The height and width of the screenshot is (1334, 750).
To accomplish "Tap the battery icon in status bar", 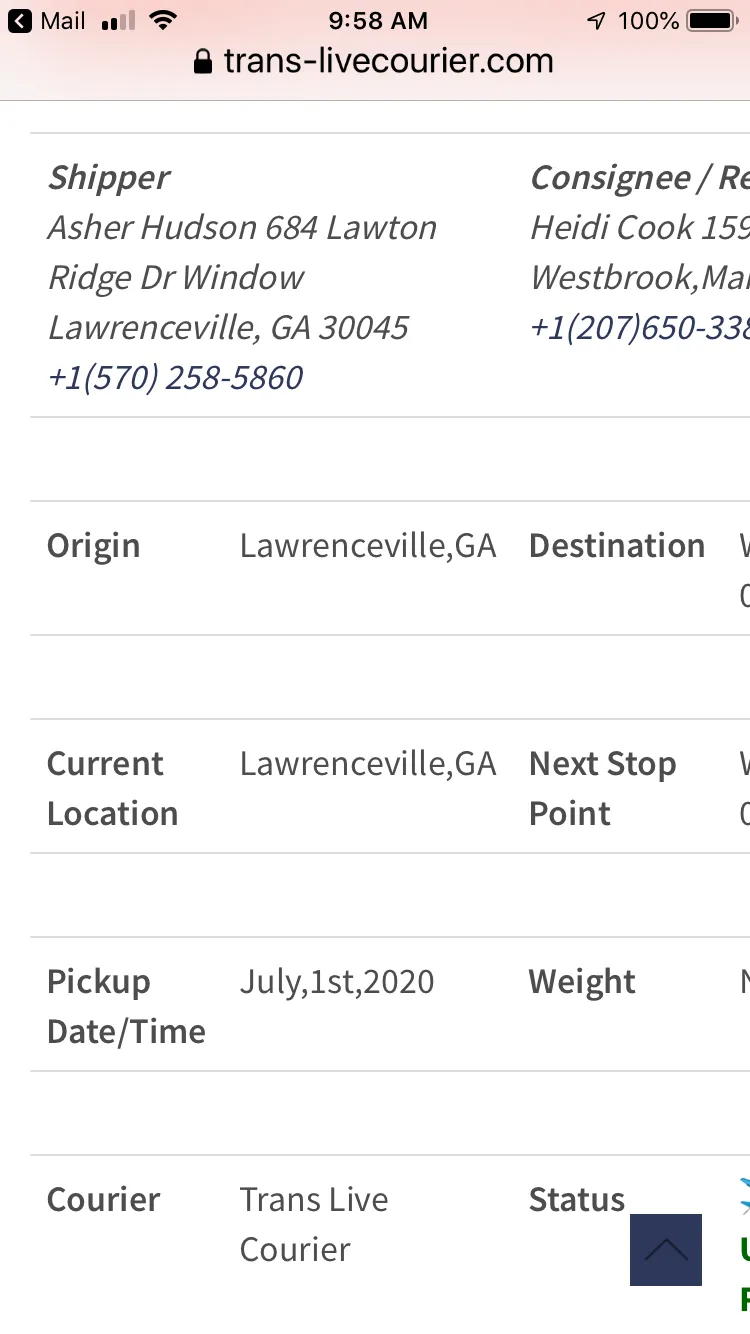I will tap(712, 20).
